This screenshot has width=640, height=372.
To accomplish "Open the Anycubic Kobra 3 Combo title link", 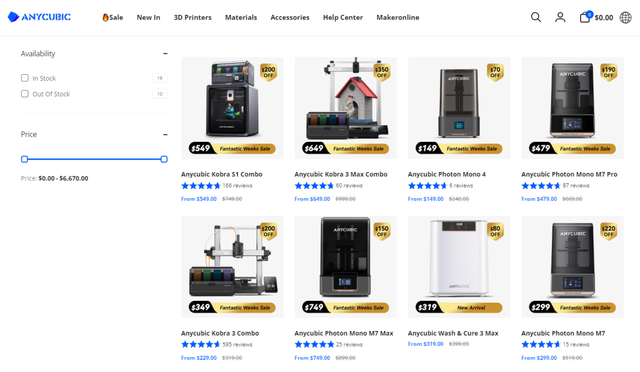I will pos(220,333).
